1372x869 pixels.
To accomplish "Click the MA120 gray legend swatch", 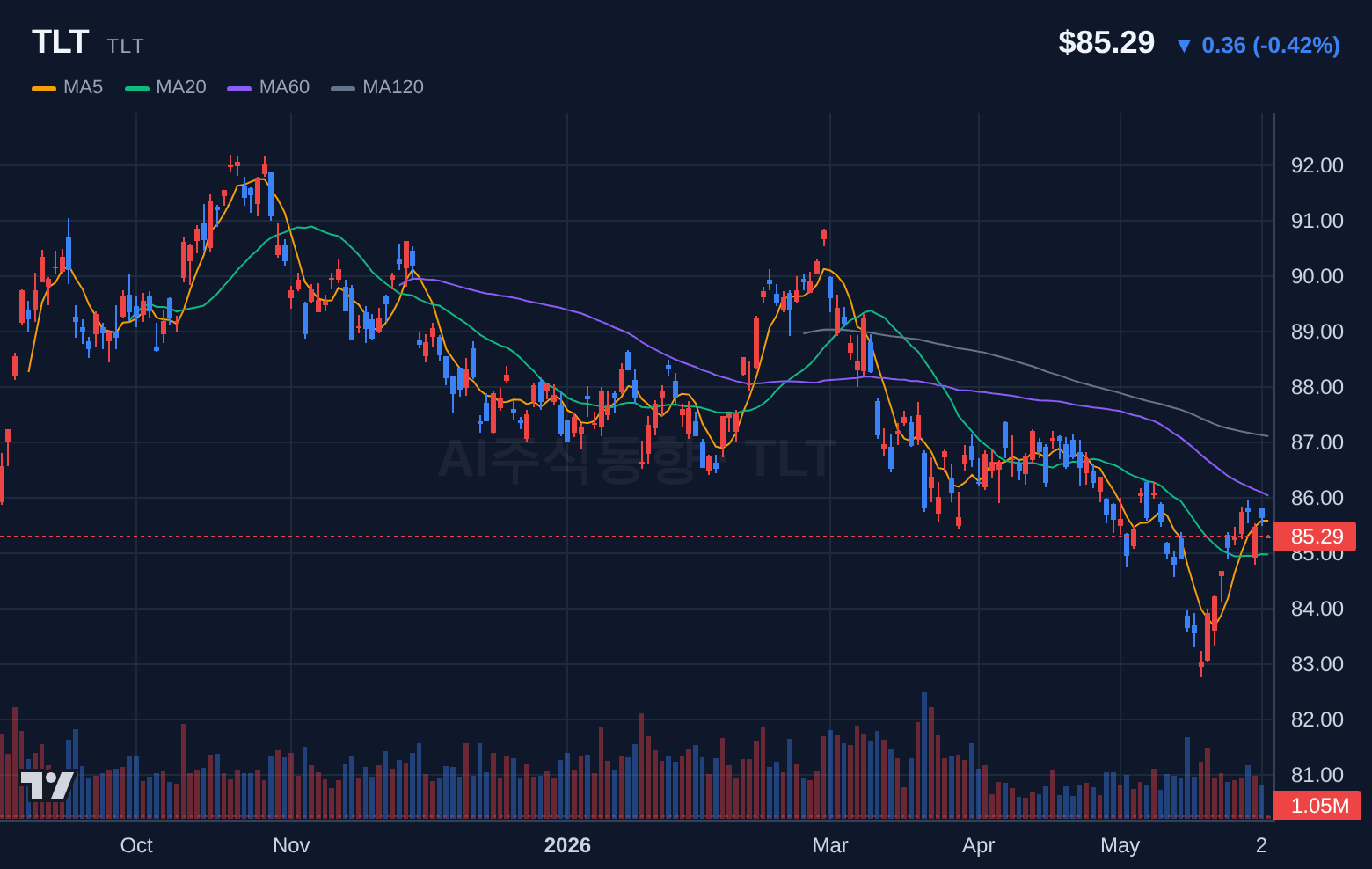I will click(x=343, y=88).
